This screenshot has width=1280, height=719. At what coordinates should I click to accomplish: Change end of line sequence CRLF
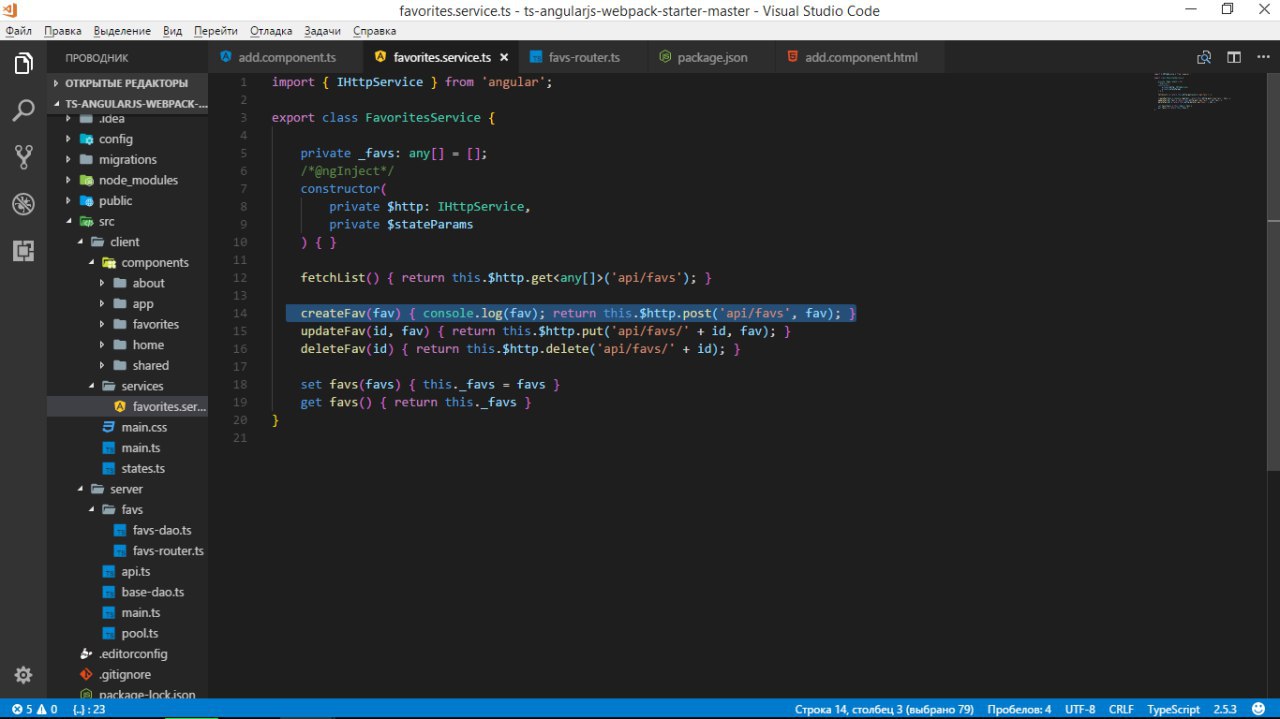[x=1121, y=709]
